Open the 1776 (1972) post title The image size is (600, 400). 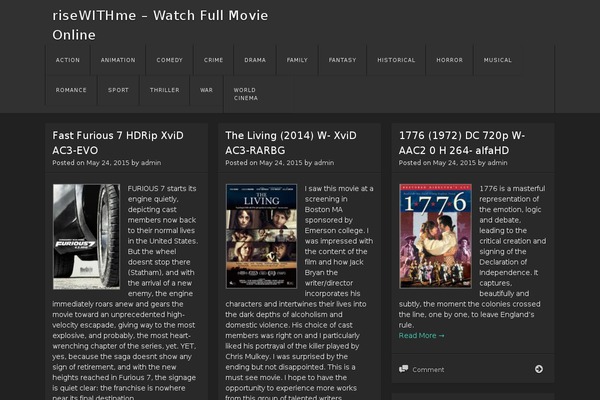[461, 143]
